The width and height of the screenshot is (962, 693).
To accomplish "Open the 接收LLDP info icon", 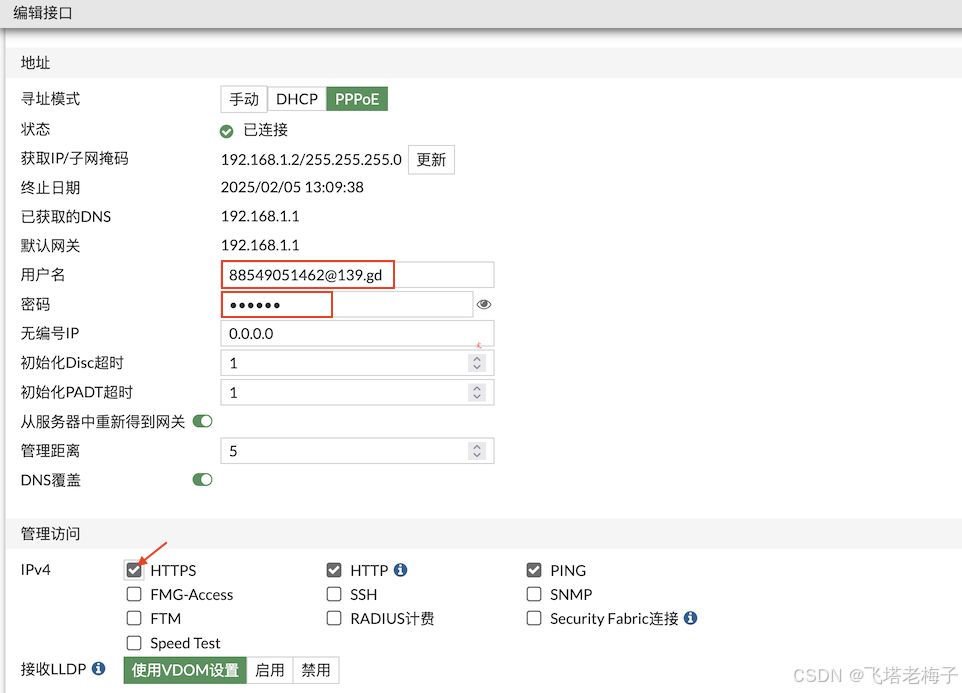I will [98, 668].
